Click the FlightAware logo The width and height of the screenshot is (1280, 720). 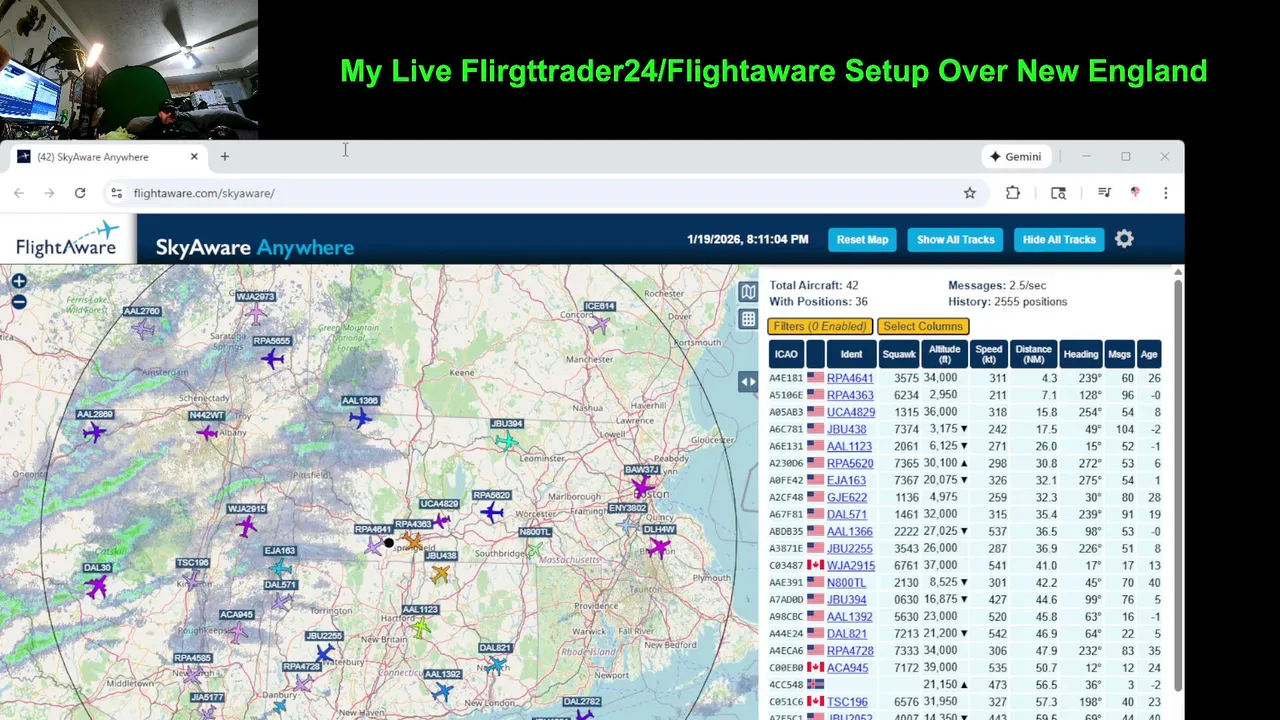coord(67,240)
